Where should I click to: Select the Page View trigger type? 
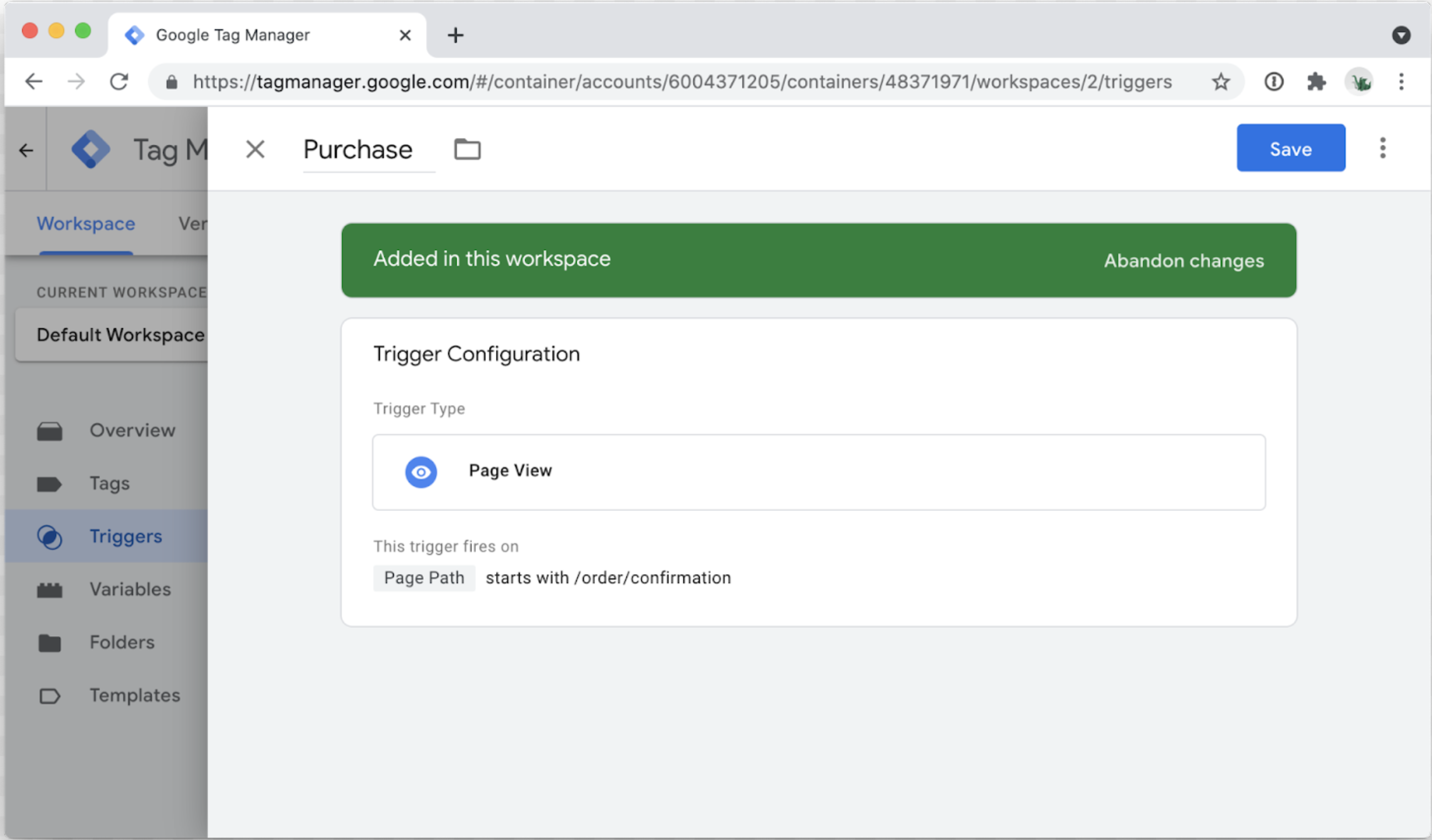click(x=819, y=472)
